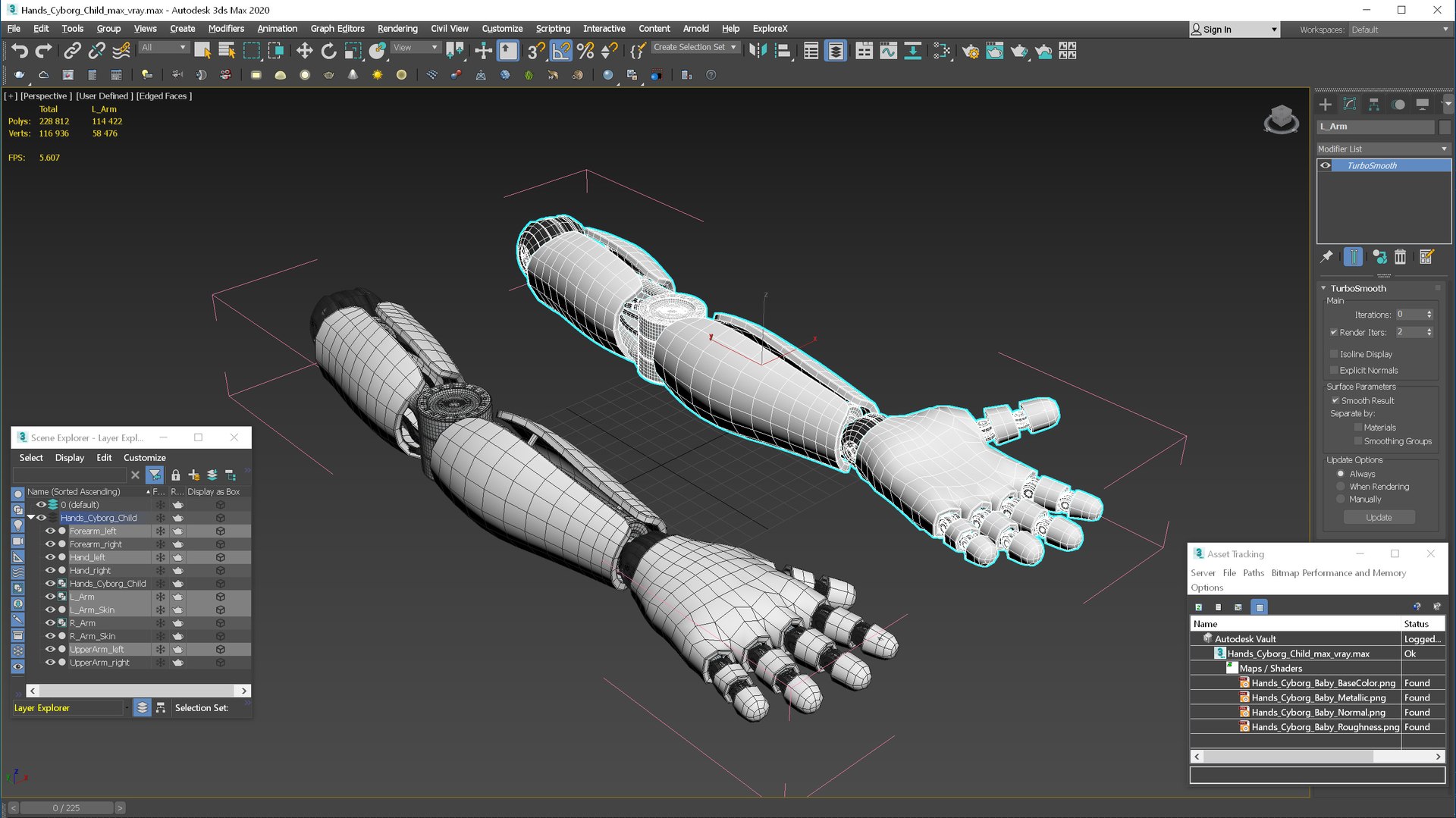Select Manually update radio button
This screenshot has height=818, width=1456.
[x=1341, y=500]
